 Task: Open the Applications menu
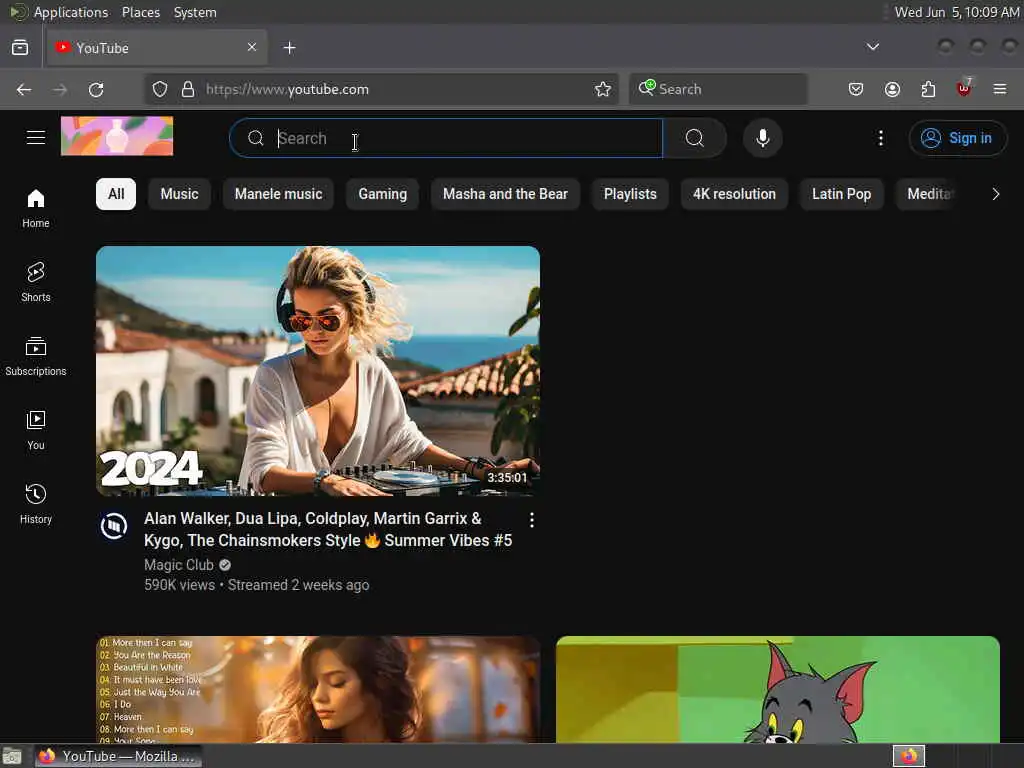71,12
